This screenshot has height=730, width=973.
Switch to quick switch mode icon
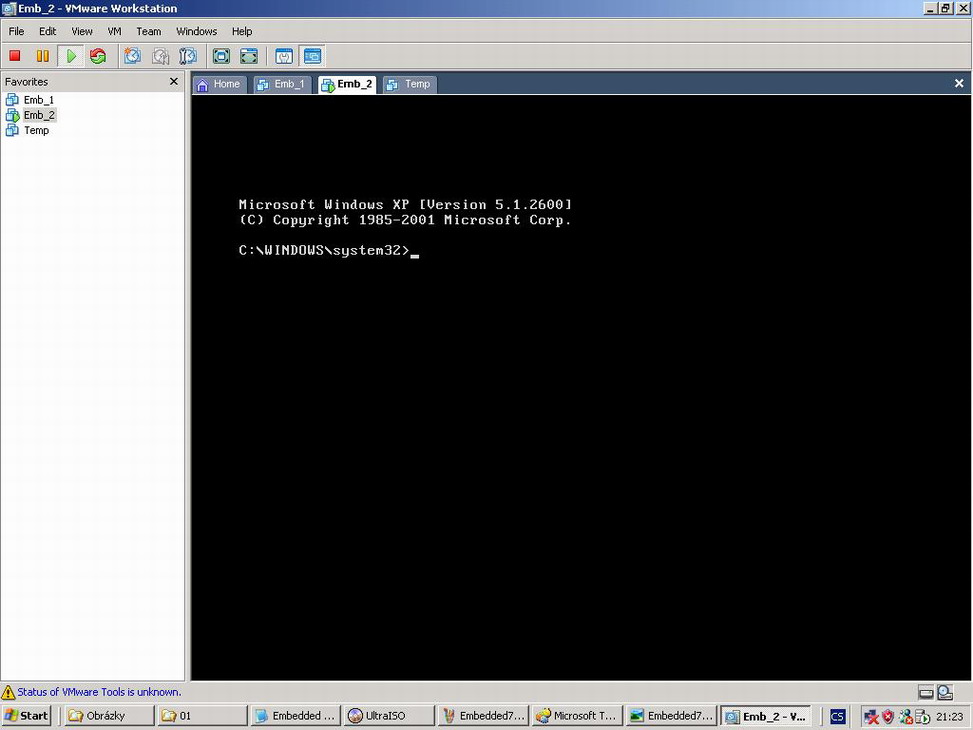pyautogui.click(x=249, y=56)
